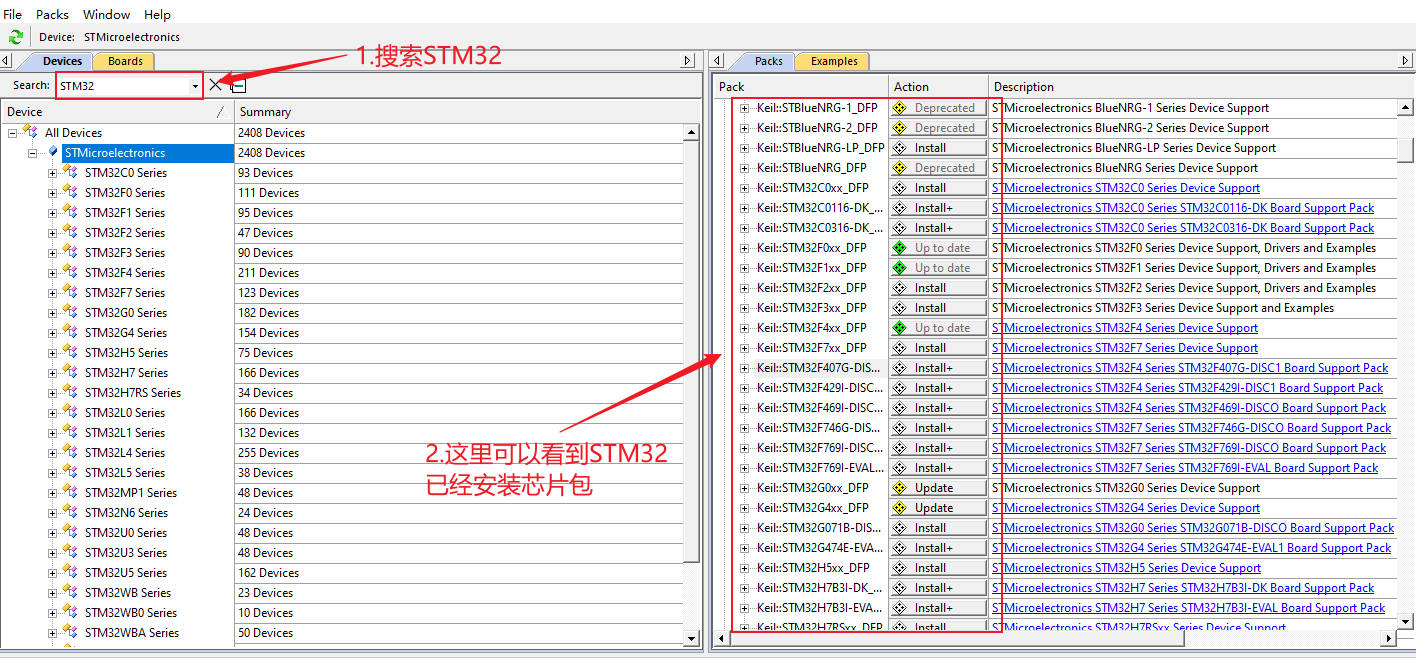This screenshot has width=1416, height=658.
Task: Click the STM32U5 Series device icon
Action: (70, 572)
